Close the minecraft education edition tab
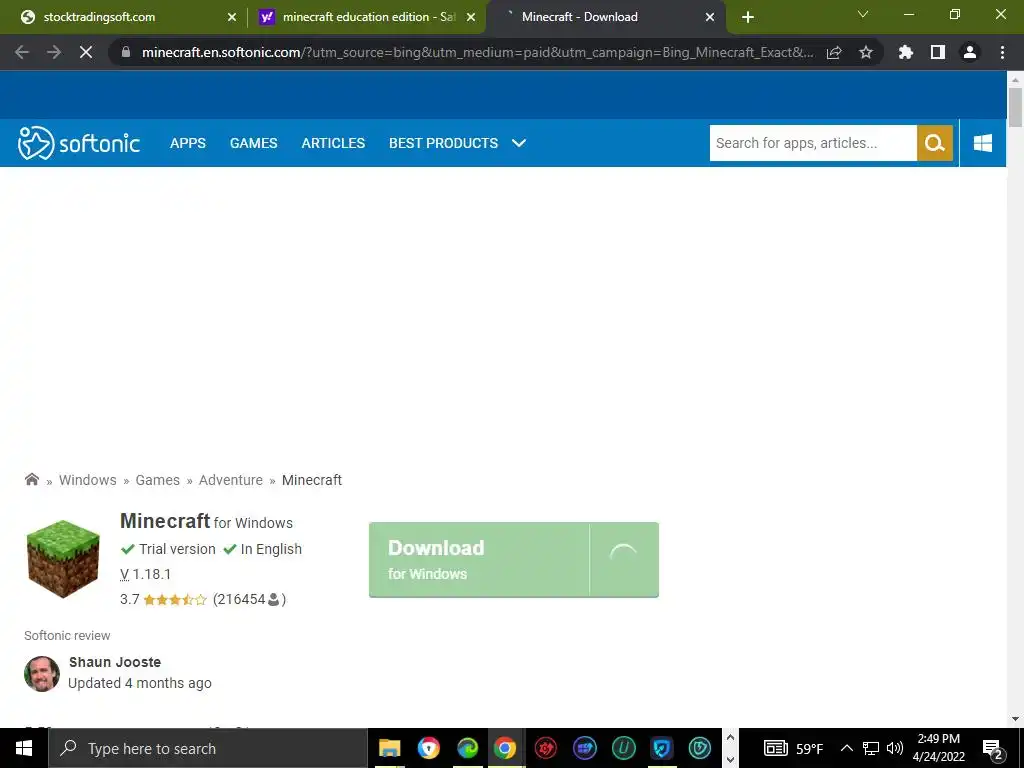This screenshot has width=1024, height=768. pyautogui.click(x=471, y=18)
